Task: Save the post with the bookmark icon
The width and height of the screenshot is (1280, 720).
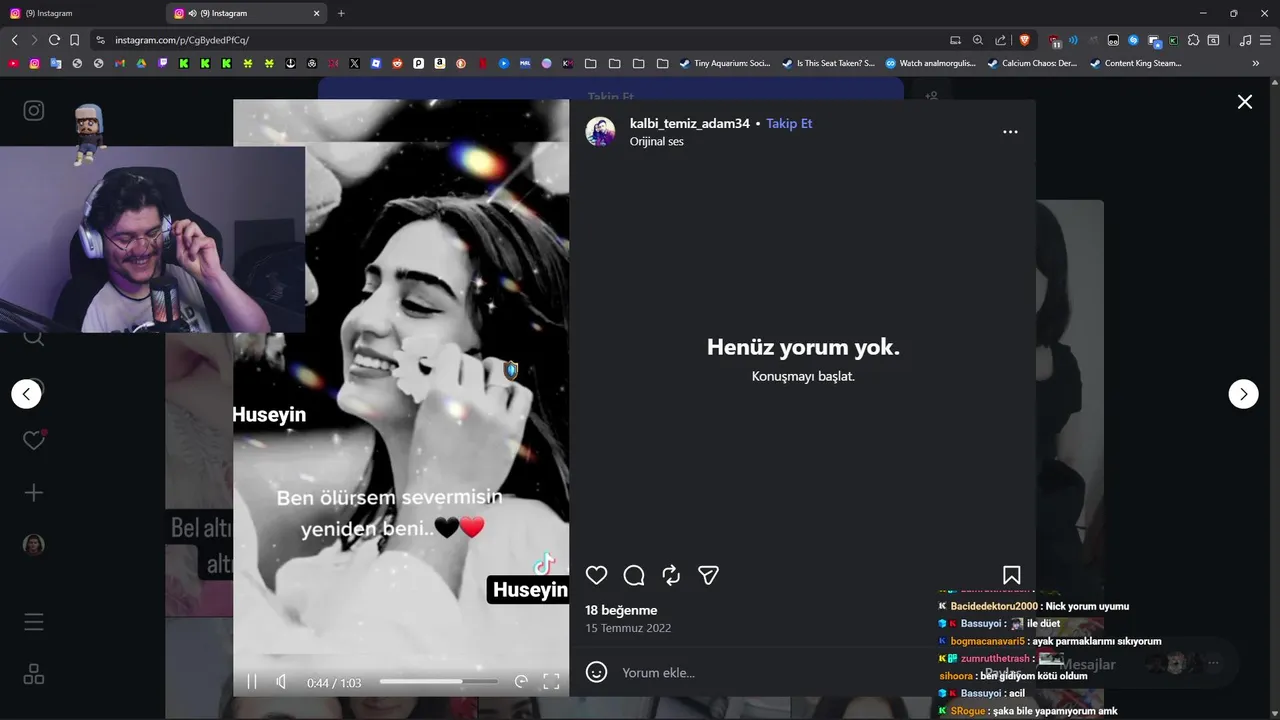Action: pyautogui.click(x=1011, y=575)
